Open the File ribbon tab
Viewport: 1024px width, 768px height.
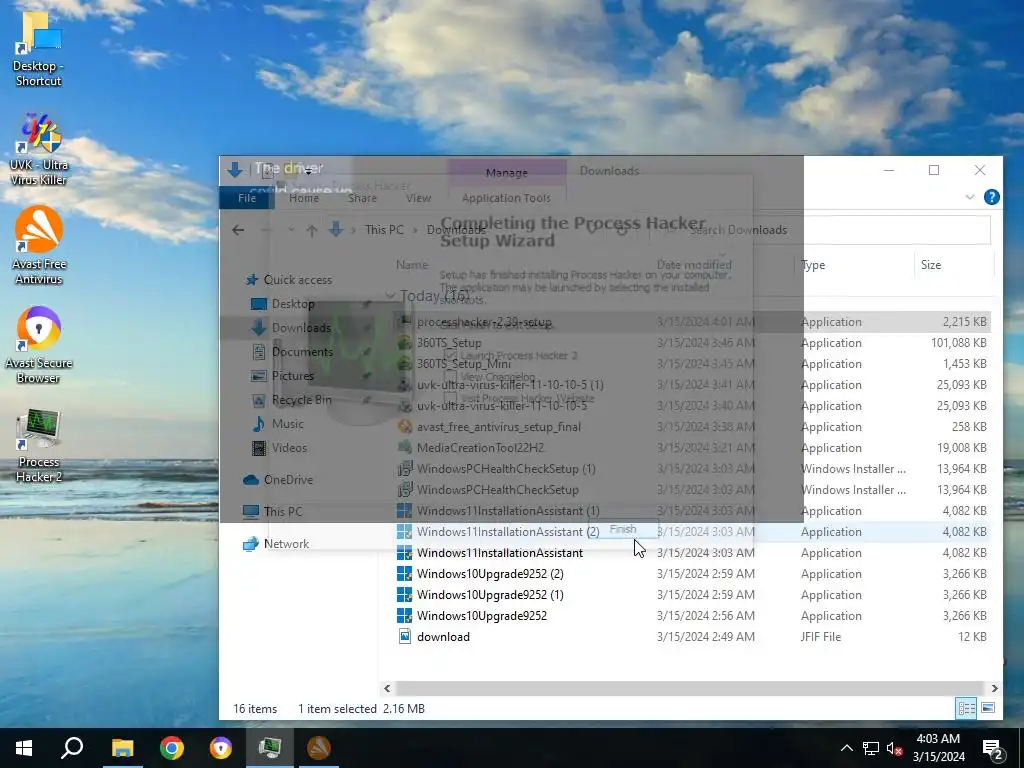click(247, 198)
